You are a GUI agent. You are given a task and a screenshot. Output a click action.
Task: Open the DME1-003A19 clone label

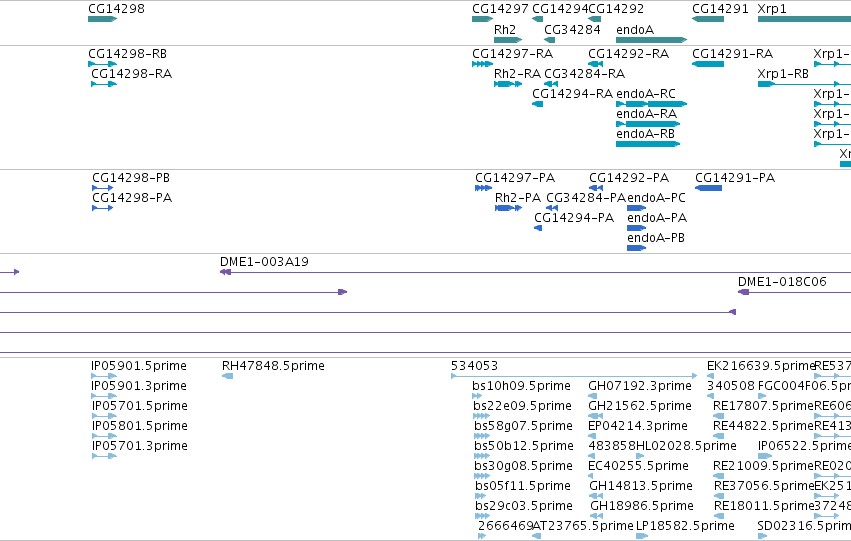(x=264, y=262)
